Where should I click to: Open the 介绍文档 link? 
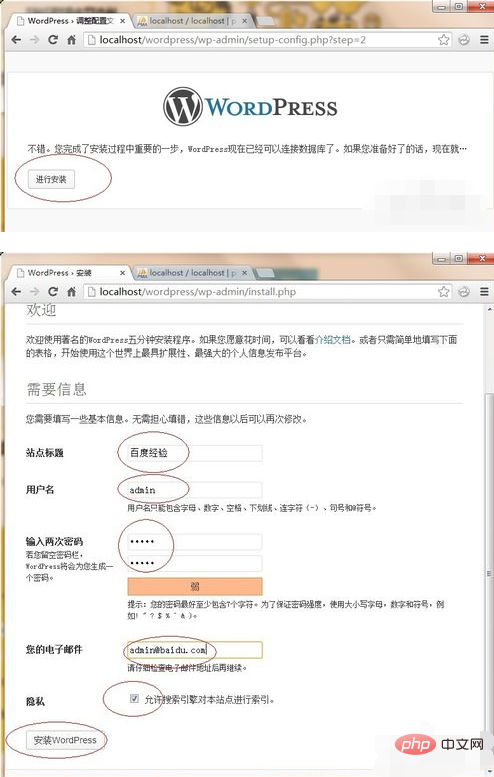[x=332, y=340]
